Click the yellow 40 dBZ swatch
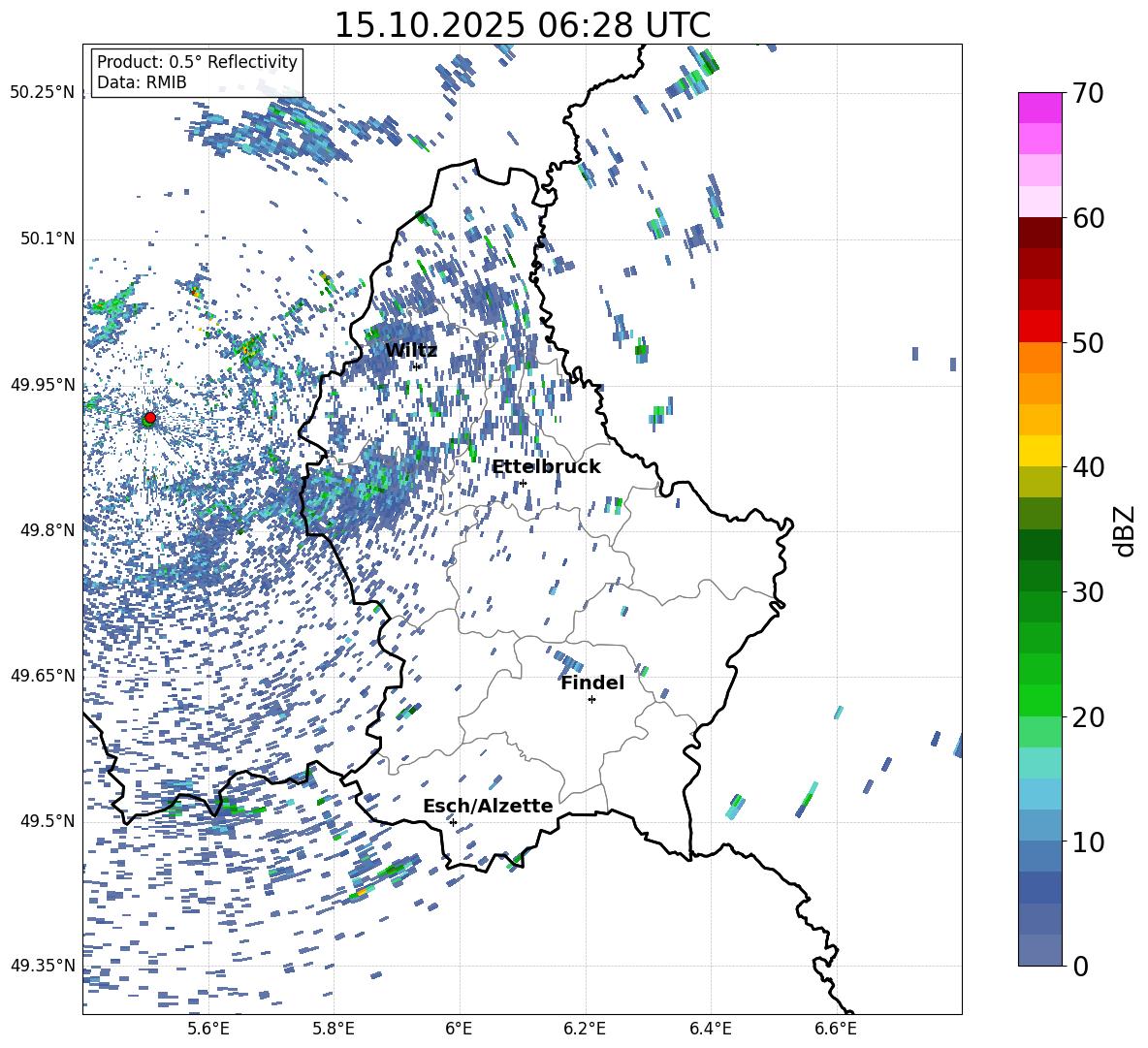Viewport: 1148px width, 1048px height. point(1040,451)
